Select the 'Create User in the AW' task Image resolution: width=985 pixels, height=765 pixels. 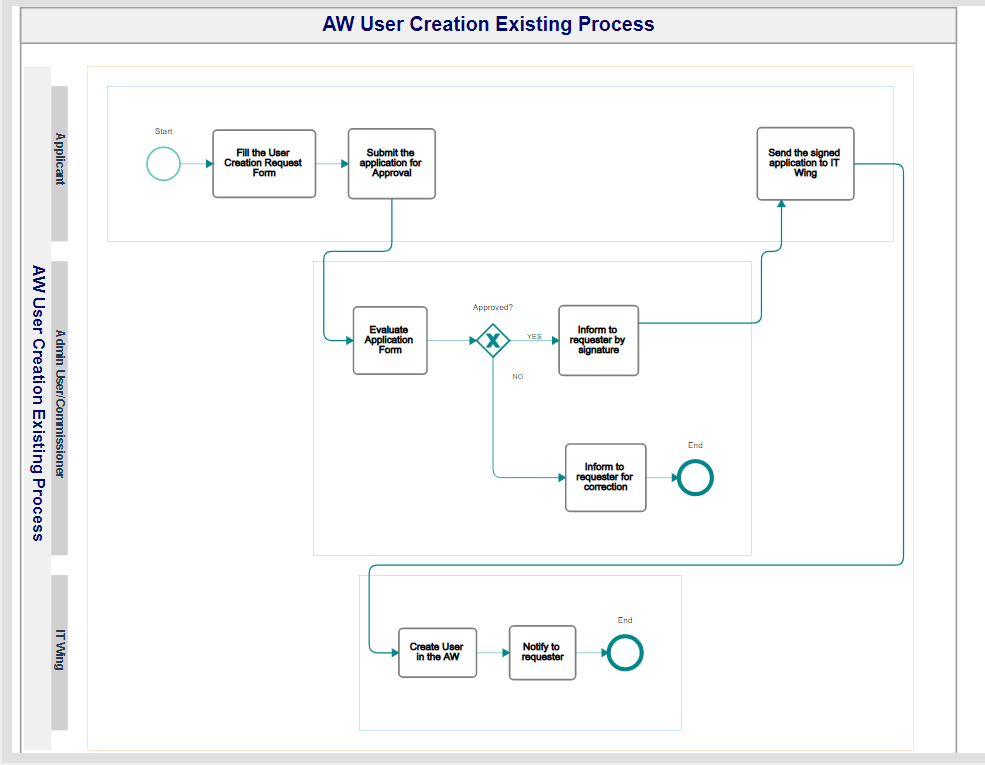tap(437, 653)
